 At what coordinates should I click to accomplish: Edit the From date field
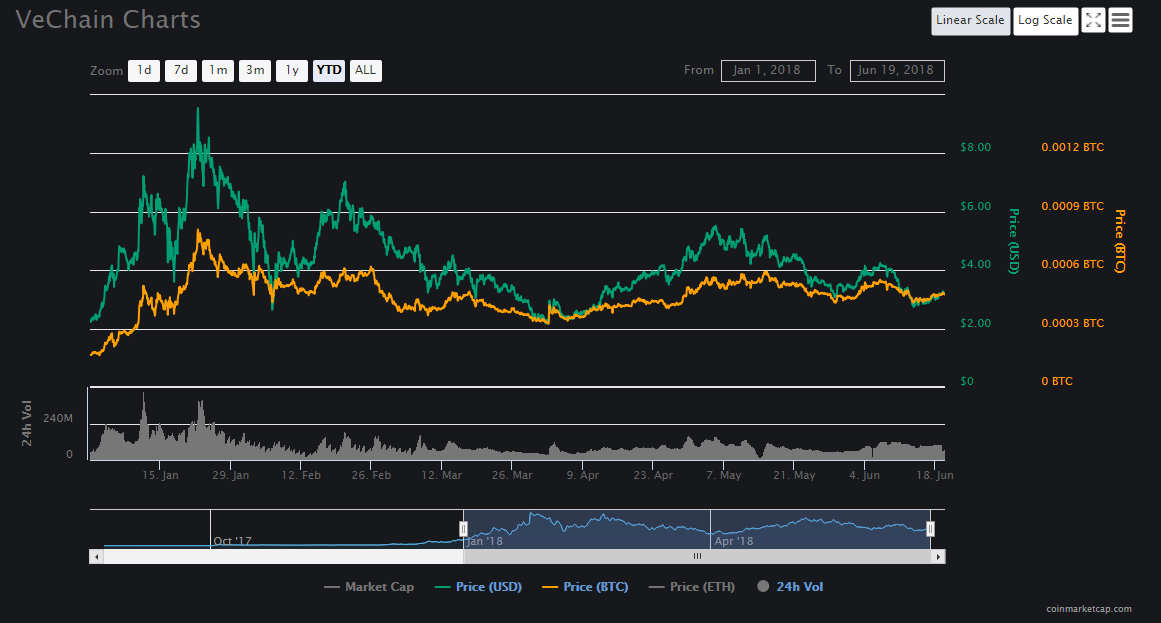point(768,70)
